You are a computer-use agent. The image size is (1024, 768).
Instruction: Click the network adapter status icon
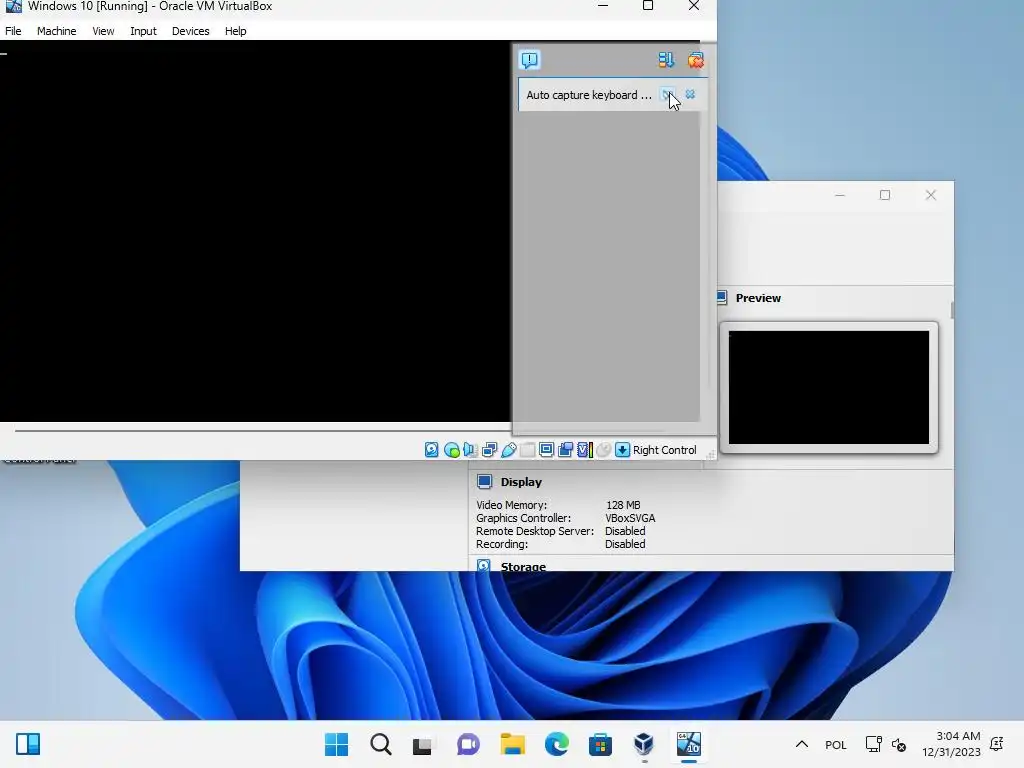(x=489, y=450)
